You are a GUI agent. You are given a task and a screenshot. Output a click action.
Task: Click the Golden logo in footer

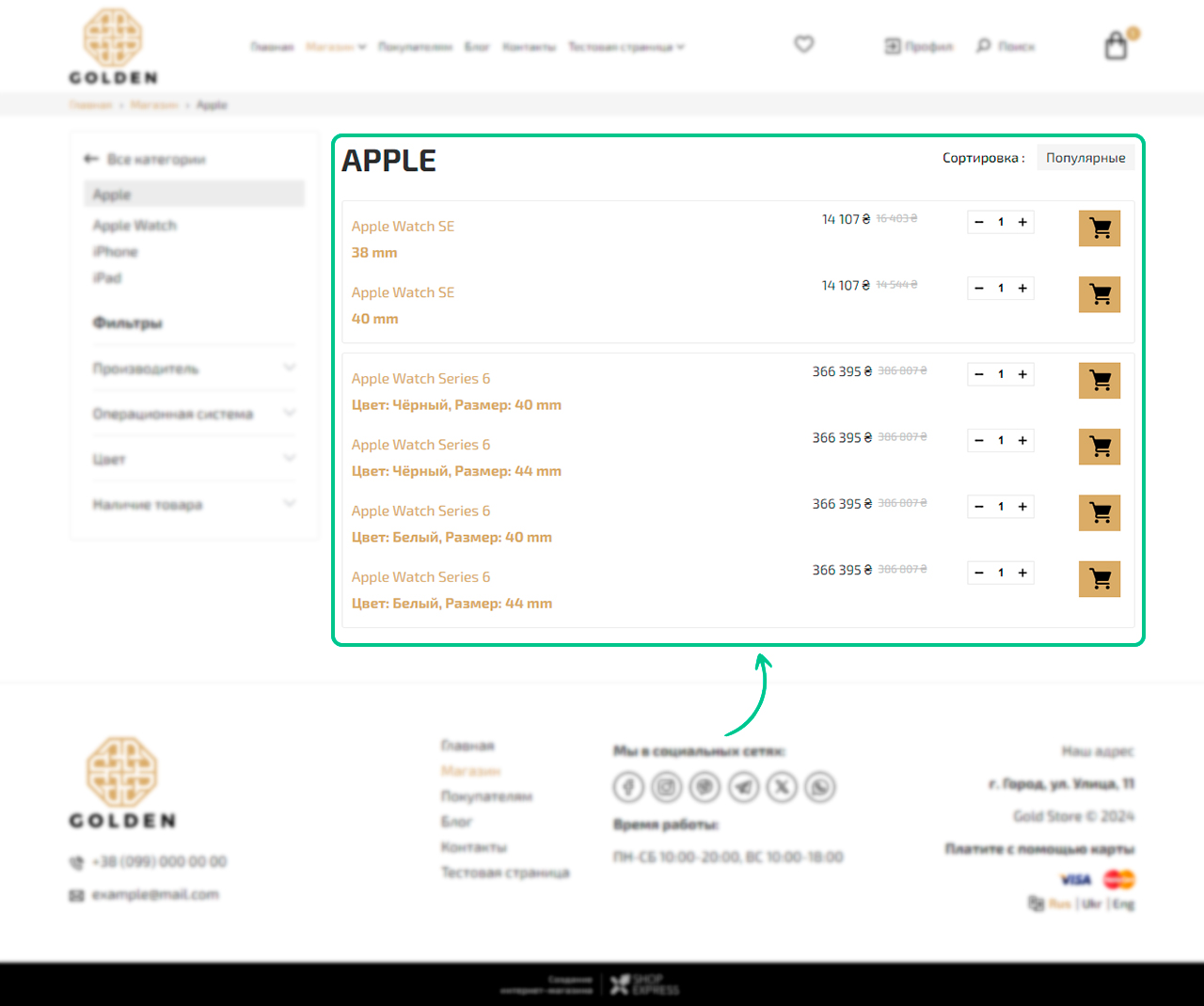coord(122,783)
